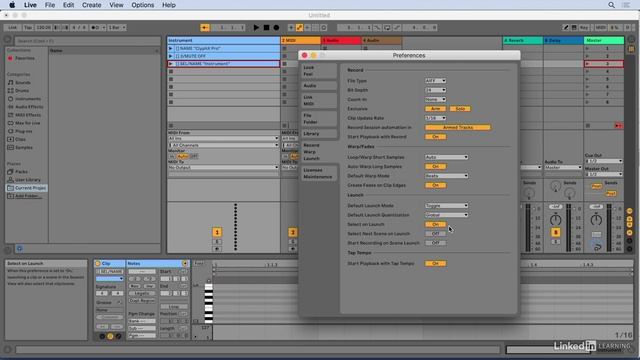Open Count-In dropdown
640x360 pixels.
[x=435, y=99]
